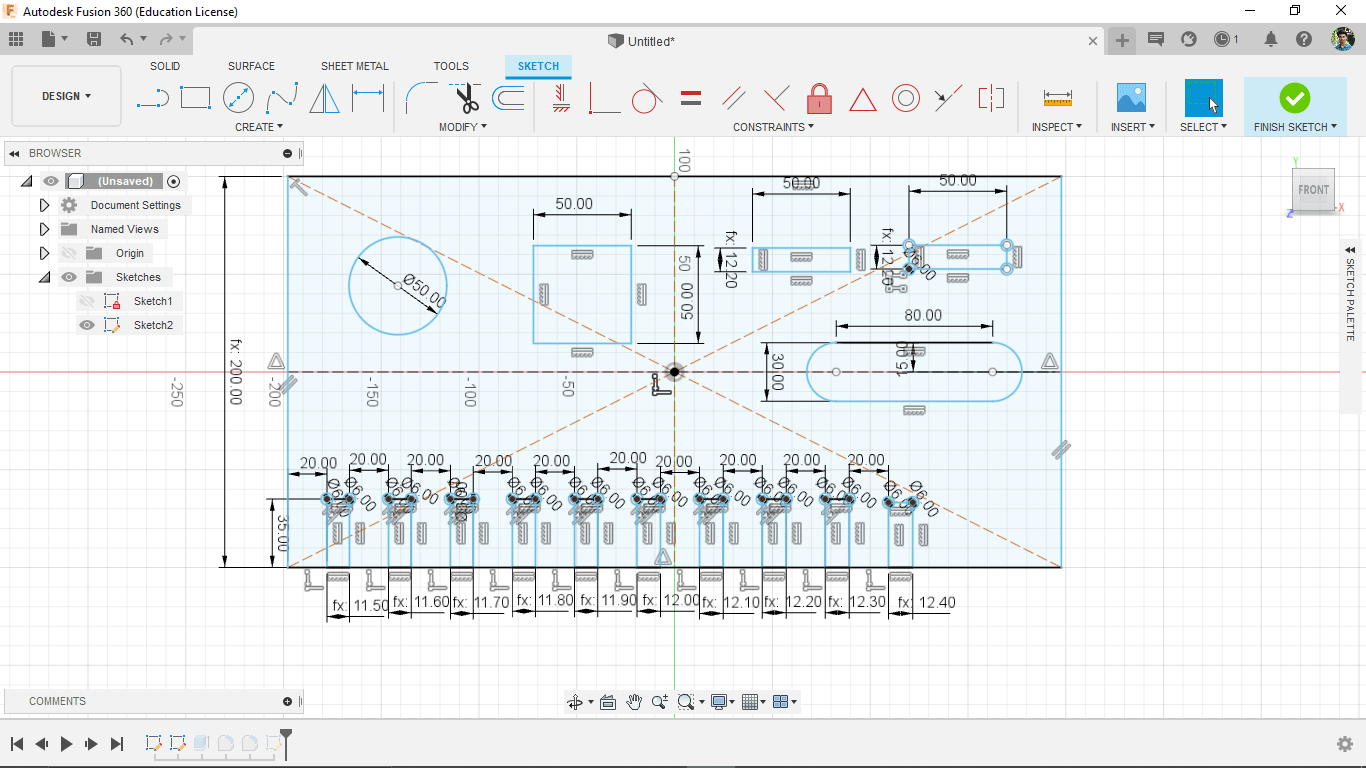Viewport: 1366px width, 768px height.
Task: Select the 2-Point Rectangle tool
Action: point(195,98)
